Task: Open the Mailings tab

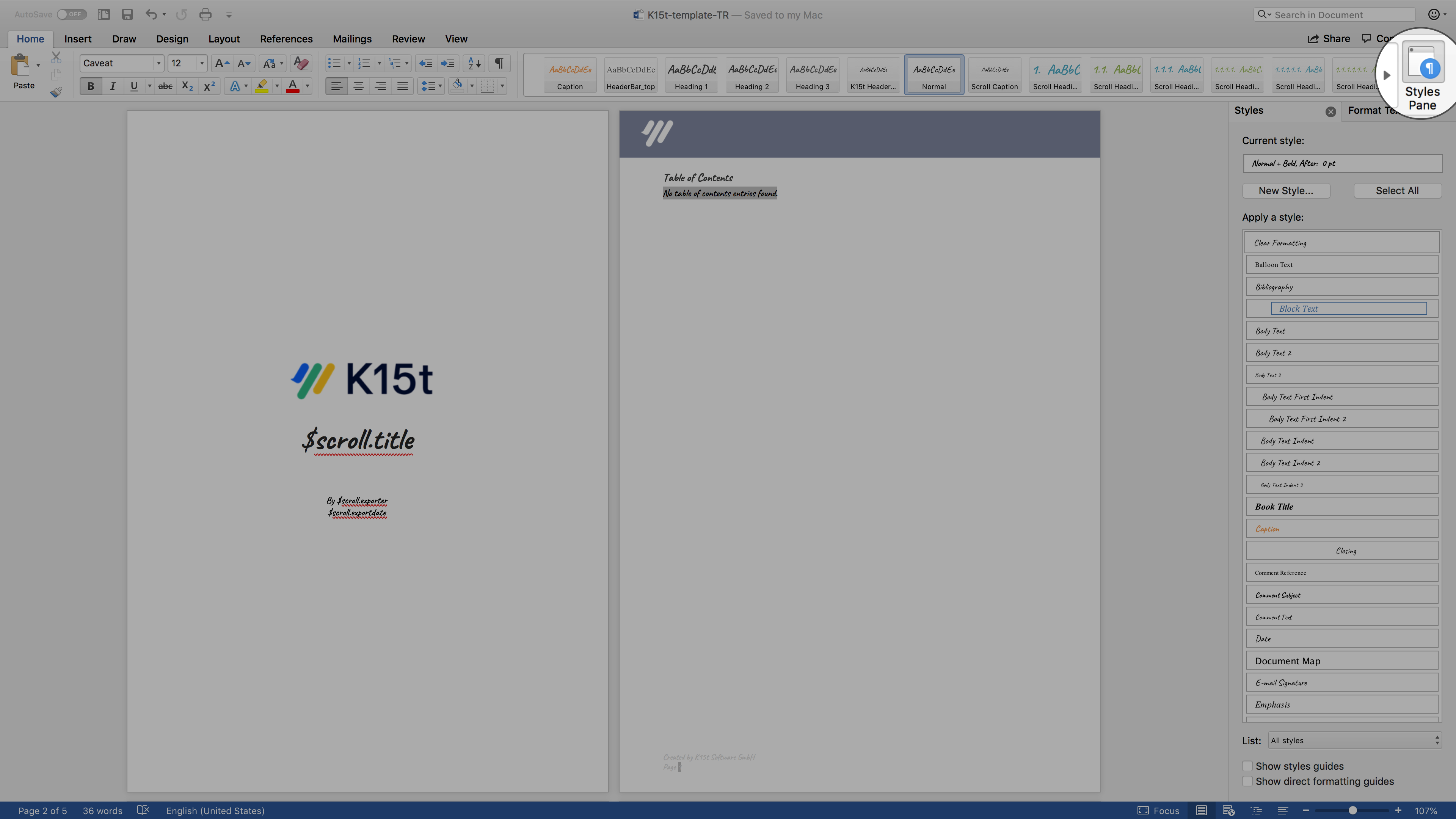Action: pyautogui.click(x=352, y=38)
